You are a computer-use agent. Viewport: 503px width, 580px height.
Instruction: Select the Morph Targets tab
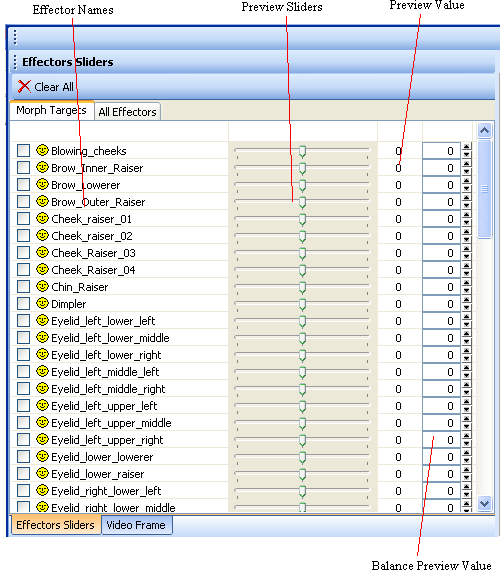[x=51, y=110]
